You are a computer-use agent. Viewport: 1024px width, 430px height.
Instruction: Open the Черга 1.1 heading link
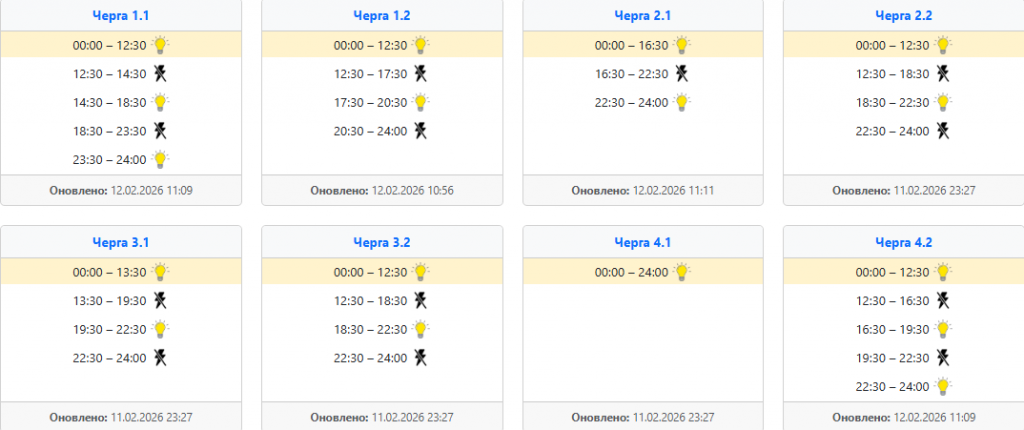(x=120, y=15)
